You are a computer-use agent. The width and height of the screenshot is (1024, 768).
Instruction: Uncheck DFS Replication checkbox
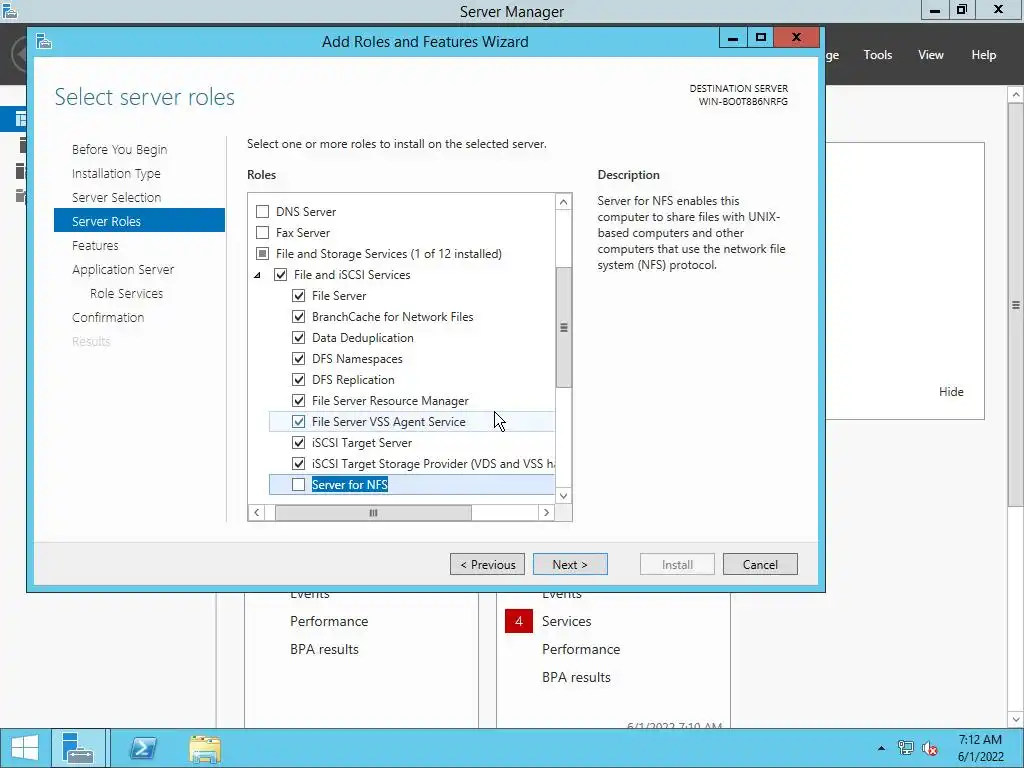(298, 379)
